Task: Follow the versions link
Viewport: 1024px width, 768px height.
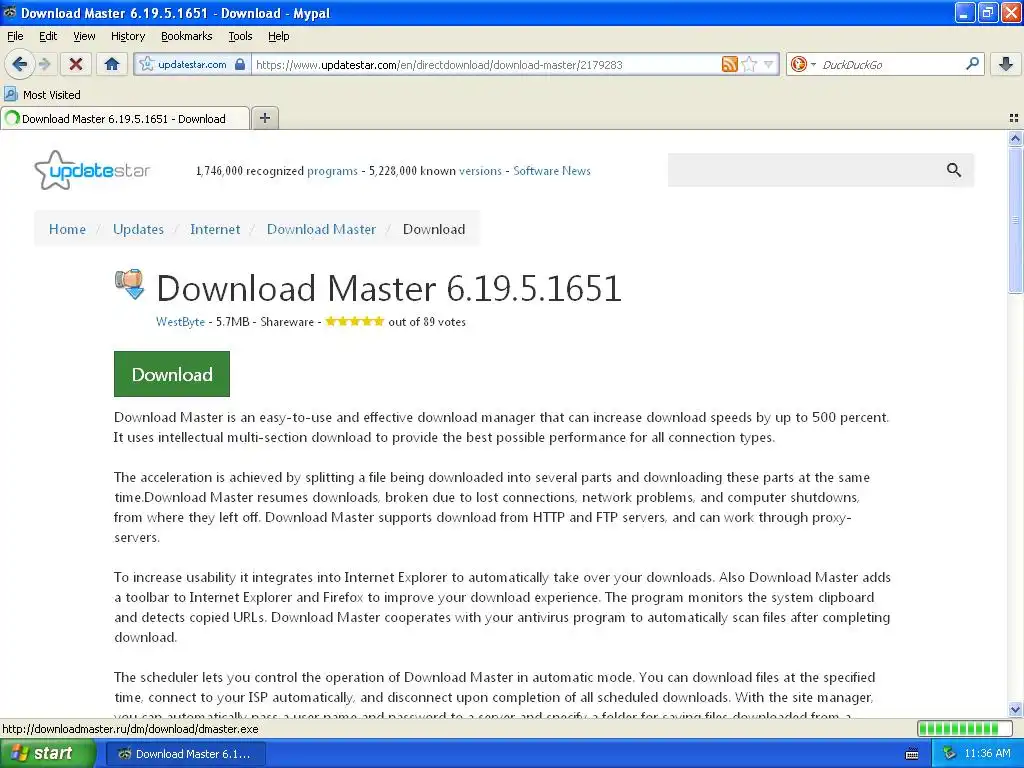Action: [x=480, y=171]
